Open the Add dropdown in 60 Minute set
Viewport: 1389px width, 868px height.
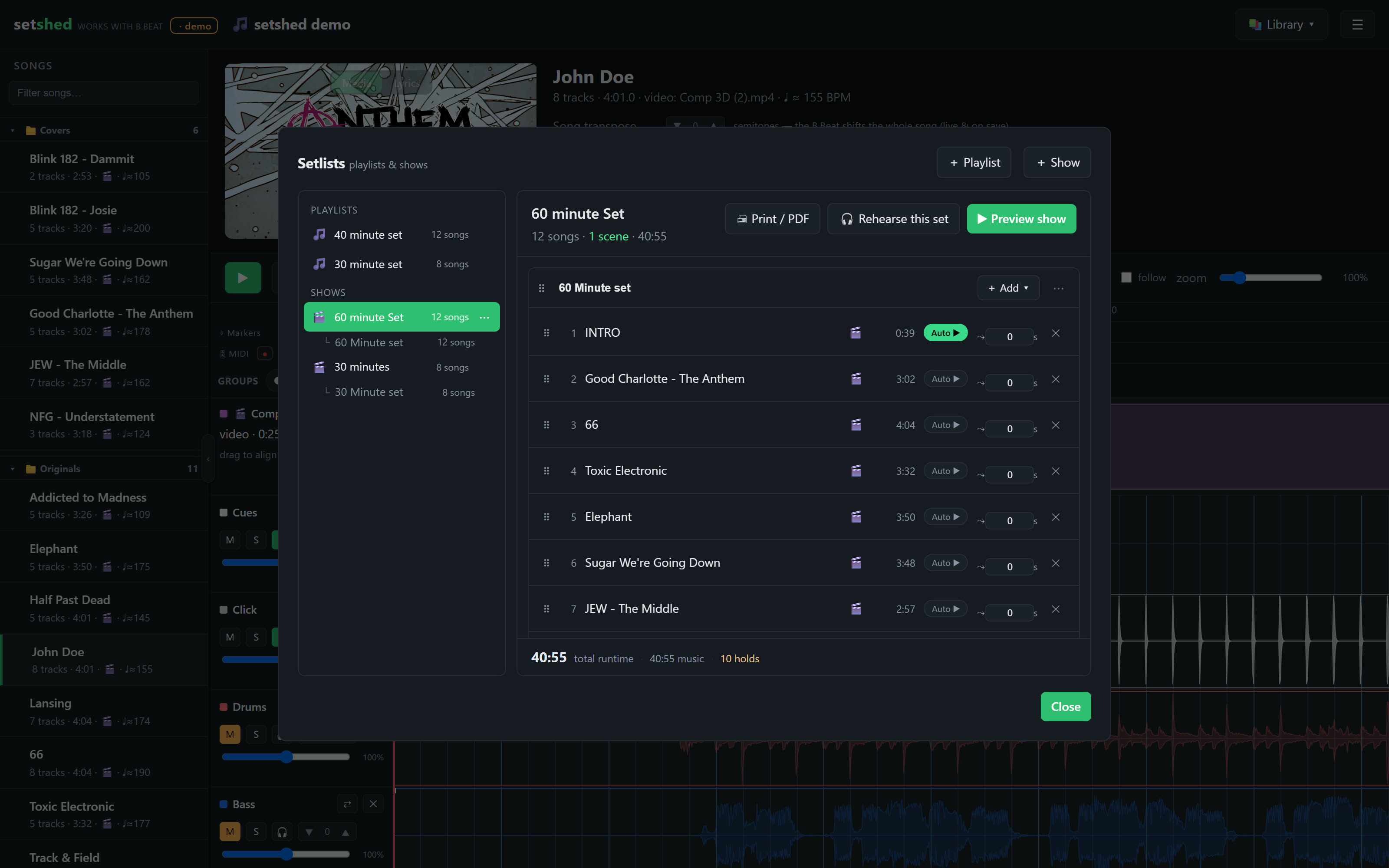coord(1008,288)
